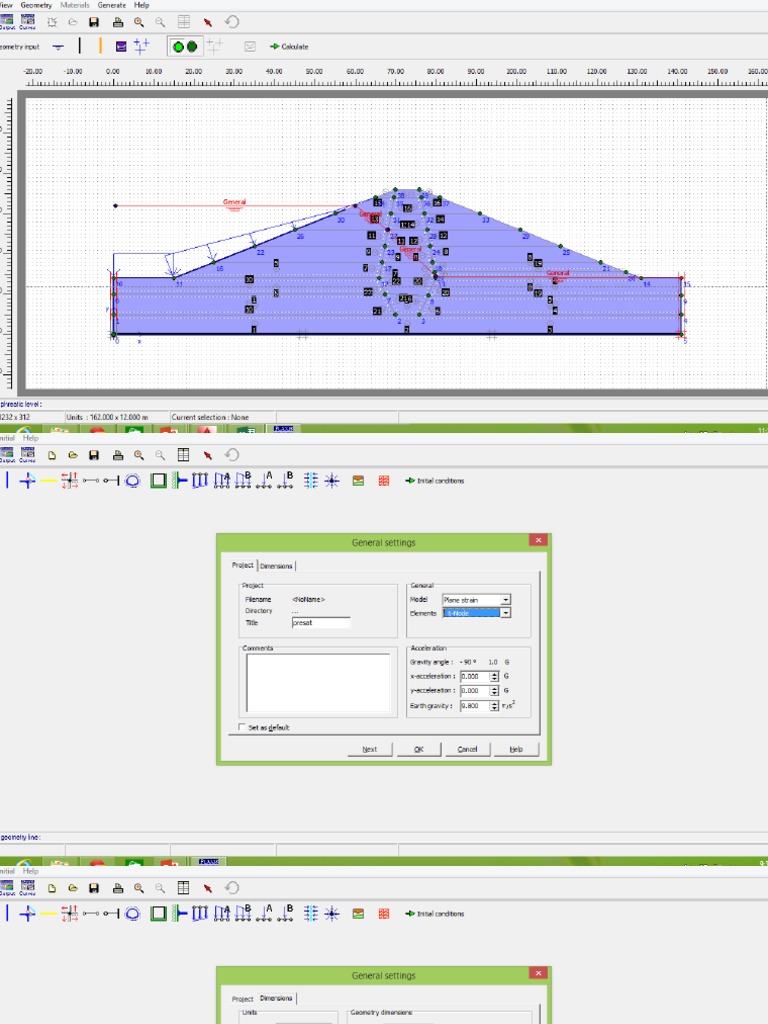Select the tunnel designer circle tool in the middle toolbar
This screenshot has height=1024, width=768.
click(132, 481)
